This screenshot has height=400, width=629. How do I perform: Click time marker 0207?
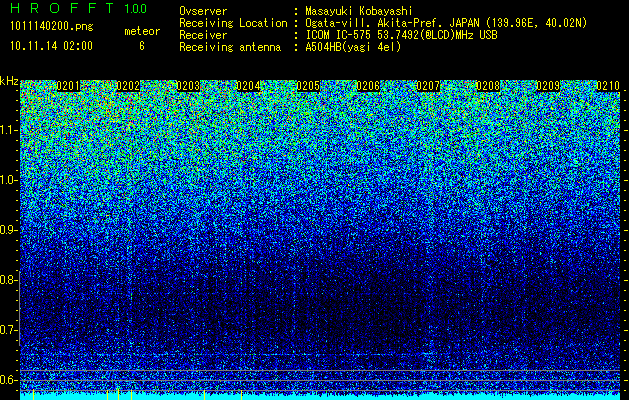[428, 86]
